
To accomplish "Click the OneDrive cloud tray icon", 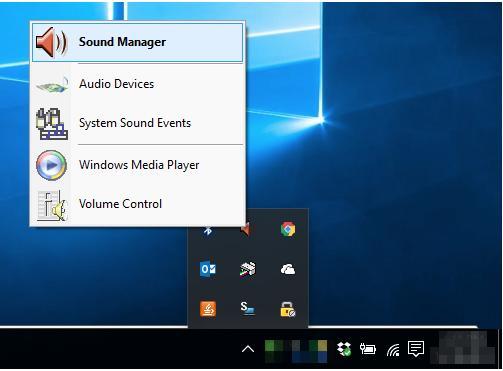I will tap(288, 269).
